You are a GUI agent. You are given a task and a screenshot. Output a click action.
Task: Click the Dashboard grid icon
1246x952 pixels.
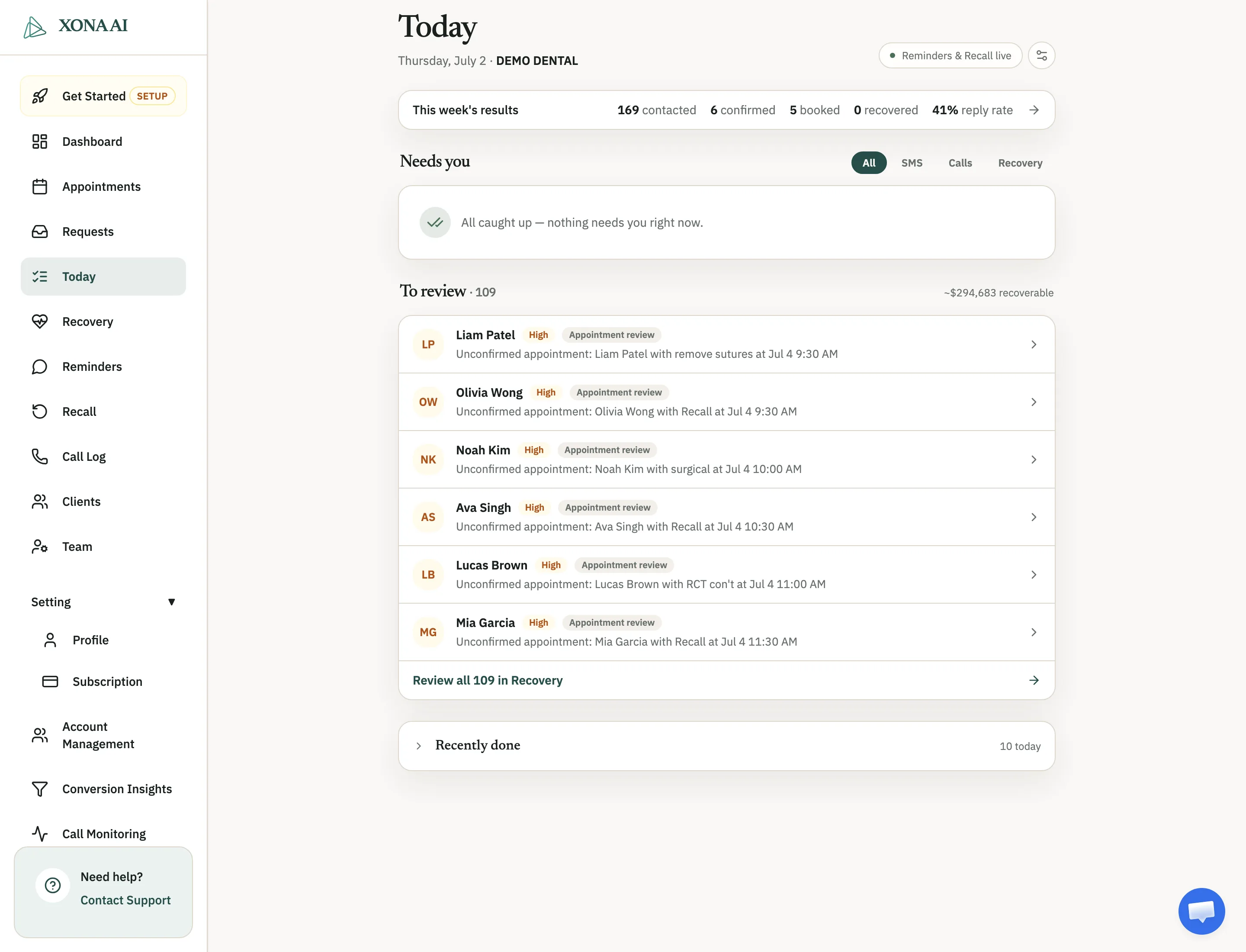40,141
